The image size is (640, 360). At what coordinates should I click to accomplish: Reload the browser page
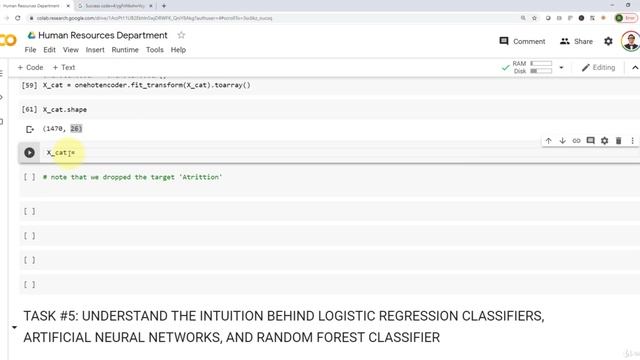pyautogui.click(x=18, y=18)
